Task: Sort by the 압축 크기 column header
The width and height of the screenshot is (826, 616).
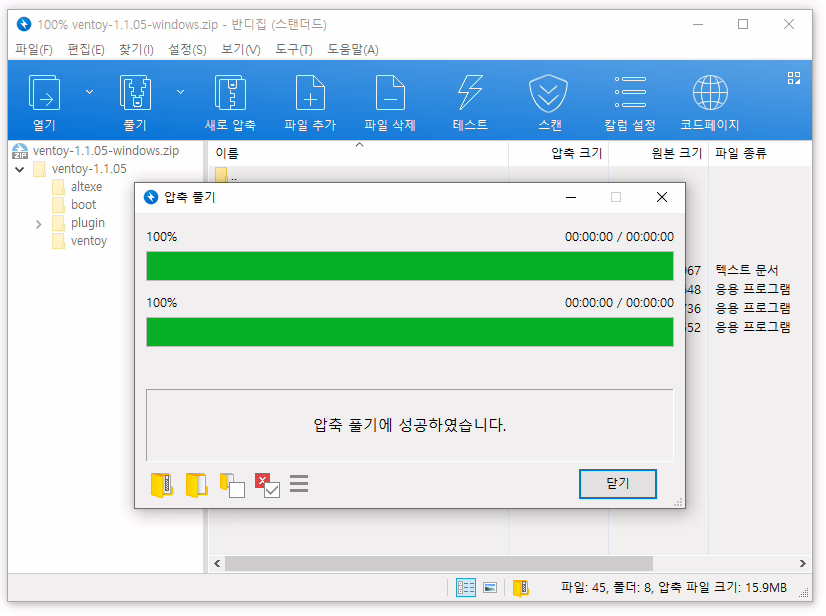Action: [558, 153]
